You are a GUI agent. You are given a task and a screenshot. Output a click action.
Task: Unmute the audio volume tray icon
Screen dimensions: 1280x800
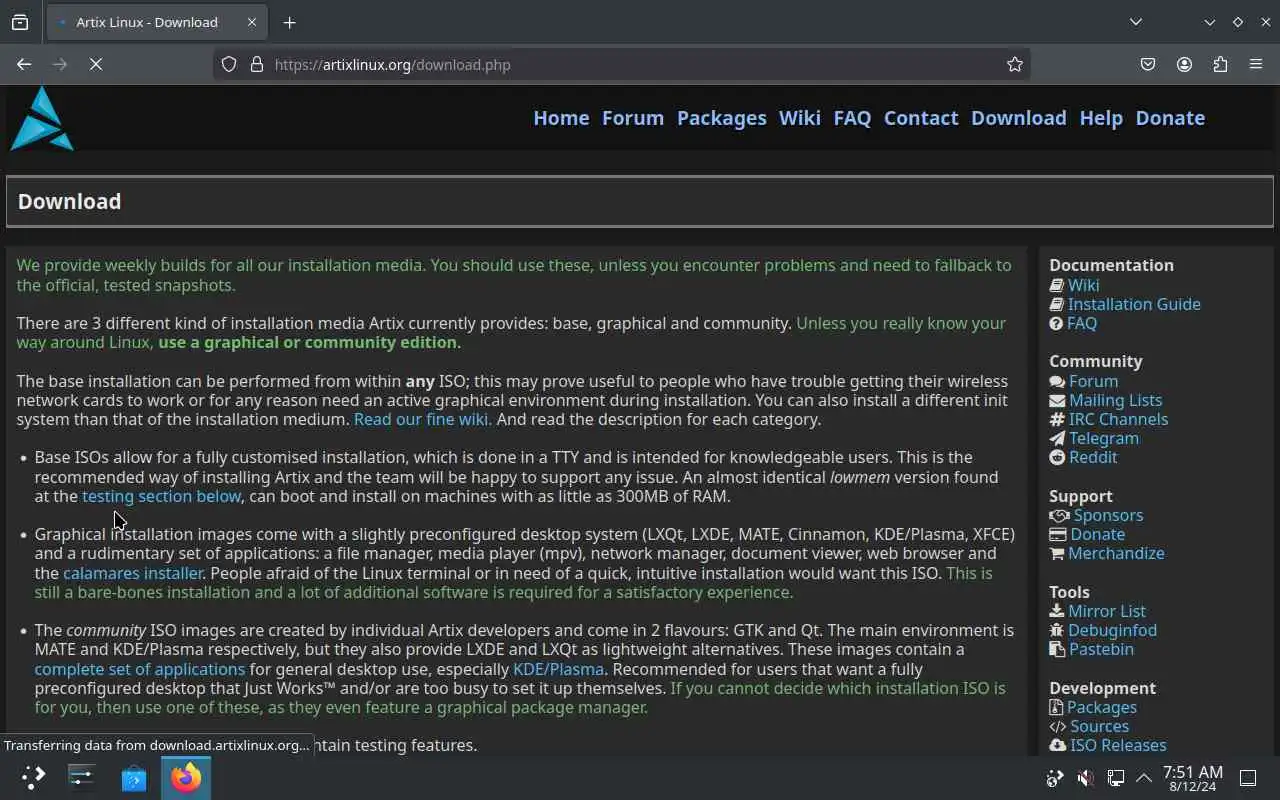pyautogui.click(x=1085, y=777)
